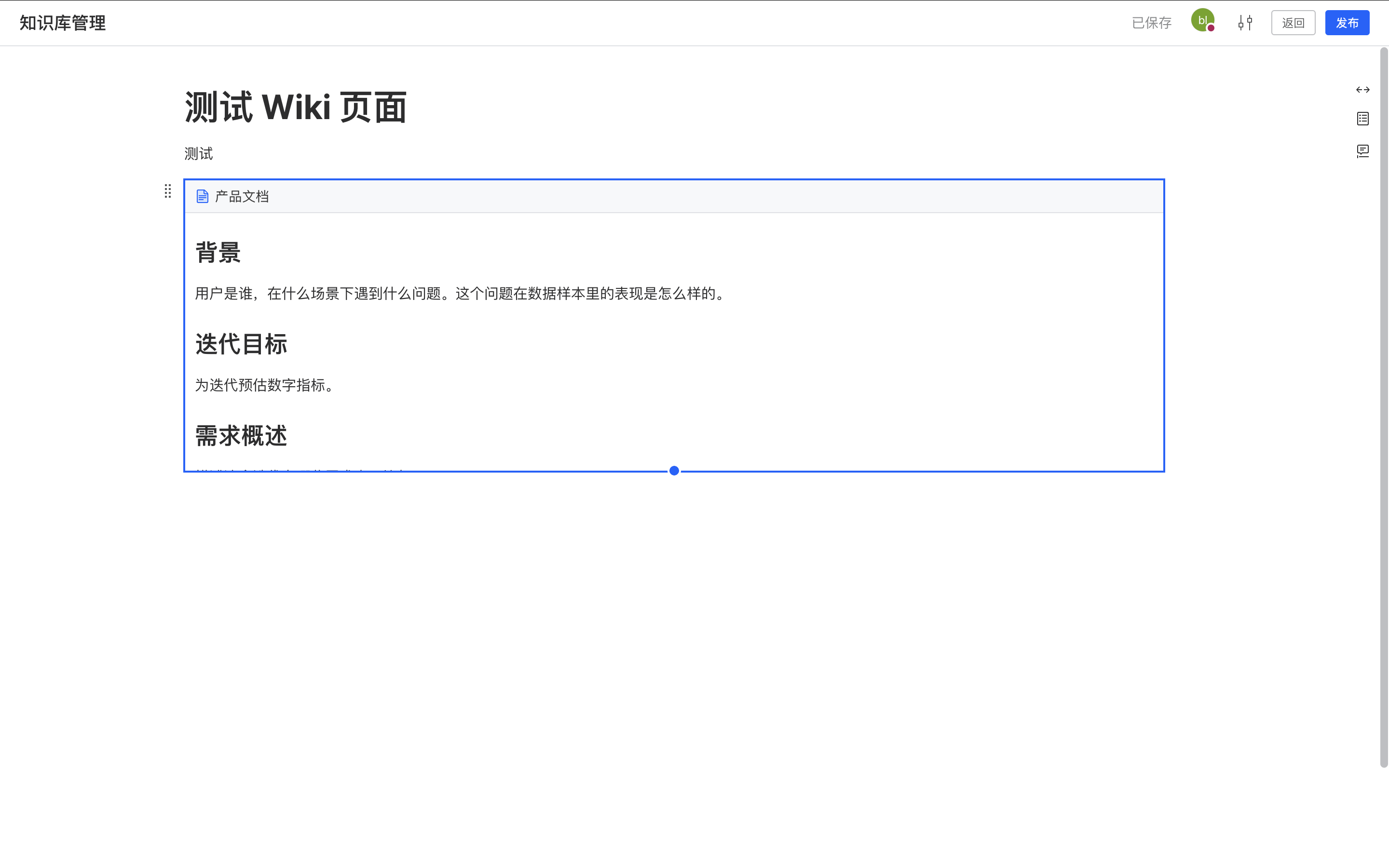Click the 返回 back button
This screenshot has height=868, width=1389.
coord(1293,23)
